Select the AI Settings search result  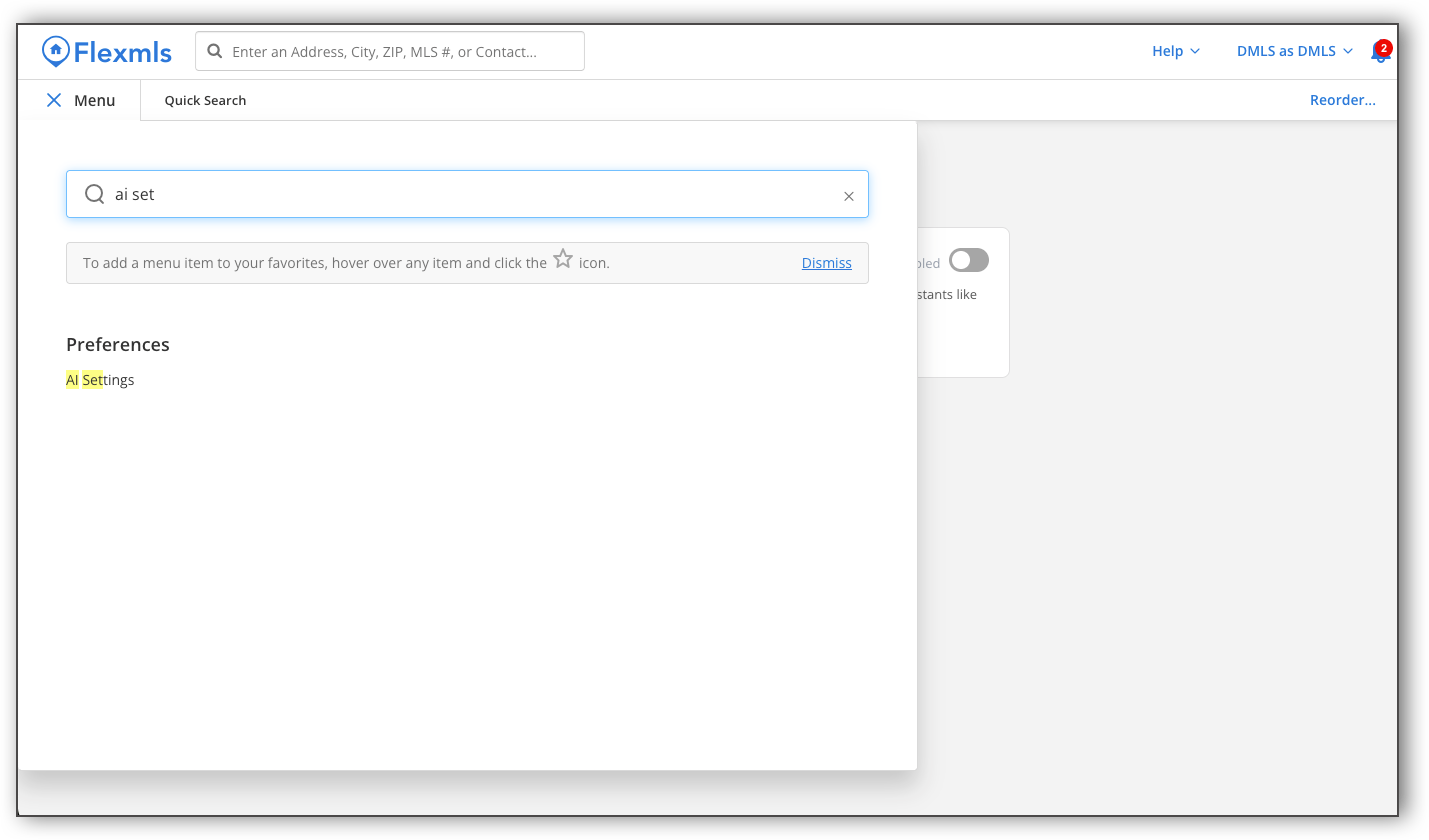click(x=100, y=380)
